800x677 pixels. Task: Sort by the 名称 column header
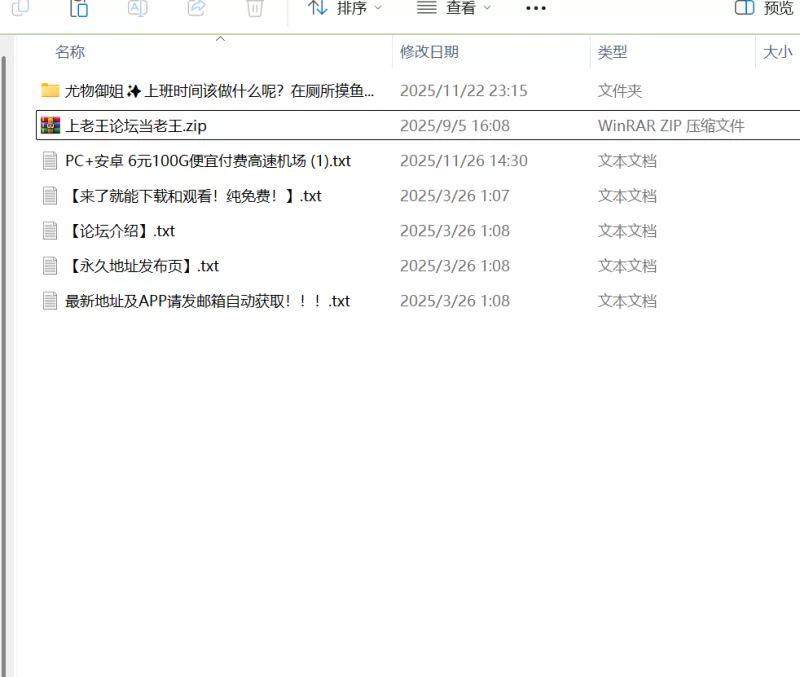click(70, 52)
